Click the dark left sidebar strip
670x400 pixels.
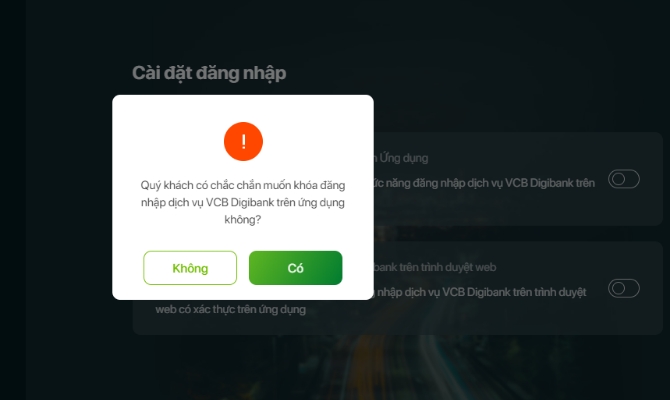pos(13,200)
